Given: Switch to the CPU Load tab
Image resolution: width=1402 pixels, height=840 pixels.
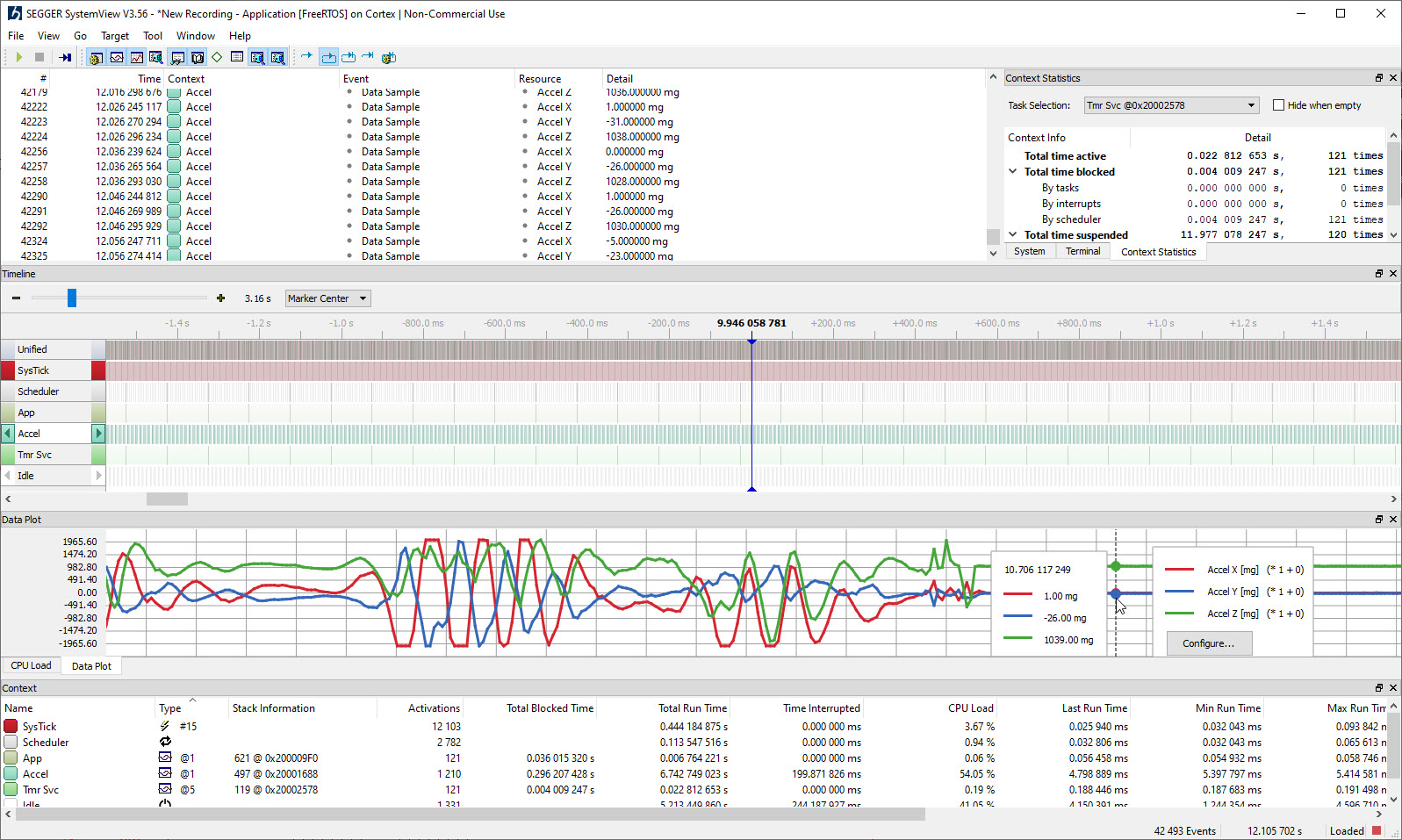Looking at the screenshot, I should (31, 666).
